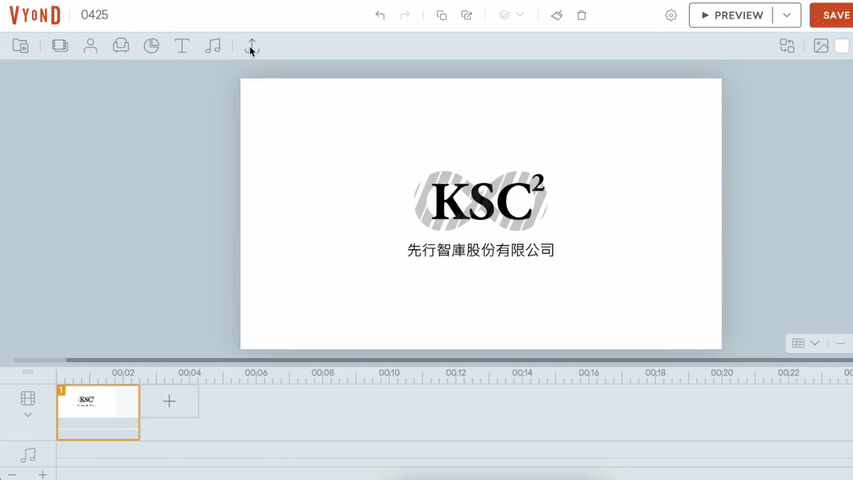
Task: Copy the selected asset
Action: 442,15
